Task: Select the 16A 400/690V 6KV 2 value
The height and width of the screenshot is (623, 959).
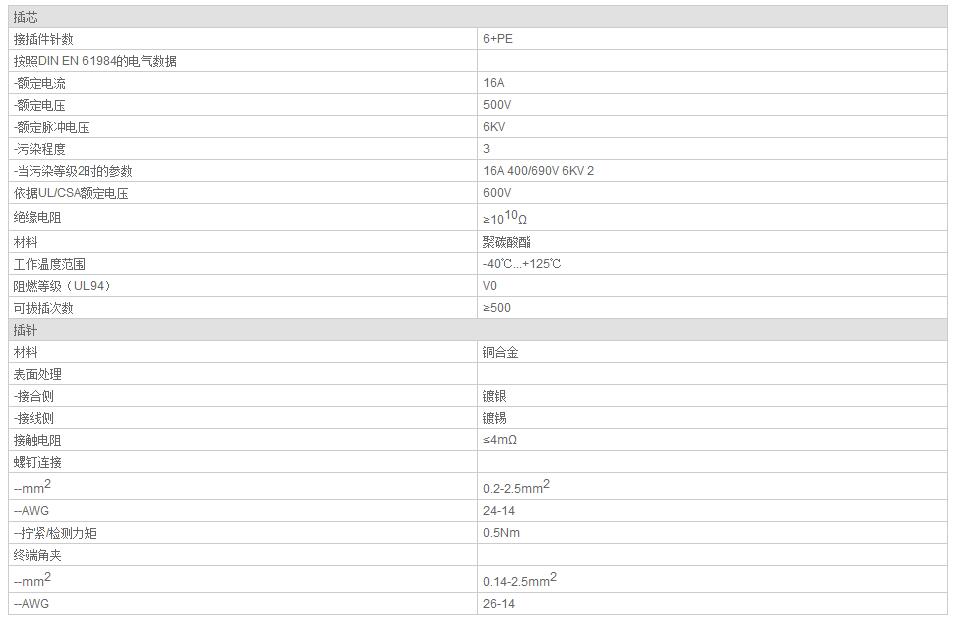Action: coord(538,171)
